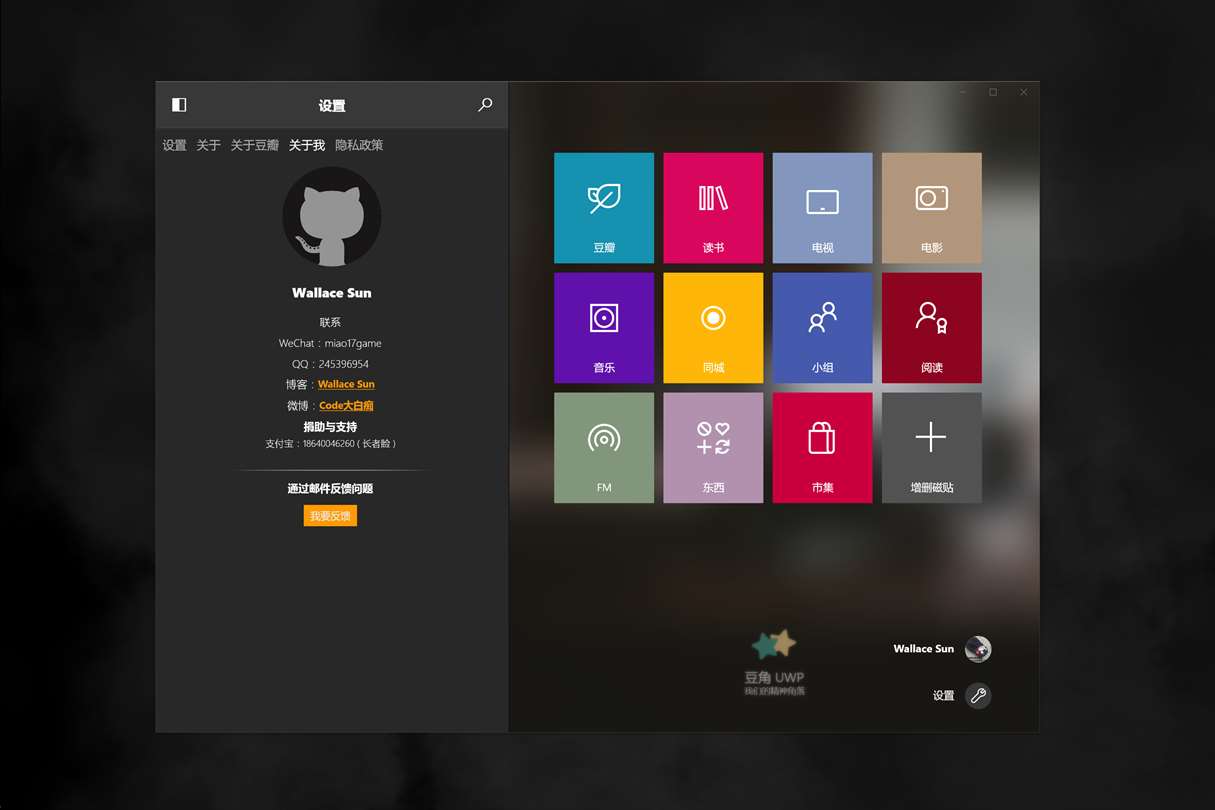Click the 通过邮件反馈问题 heading
1215x810 pixels.
tap(330, 489)
